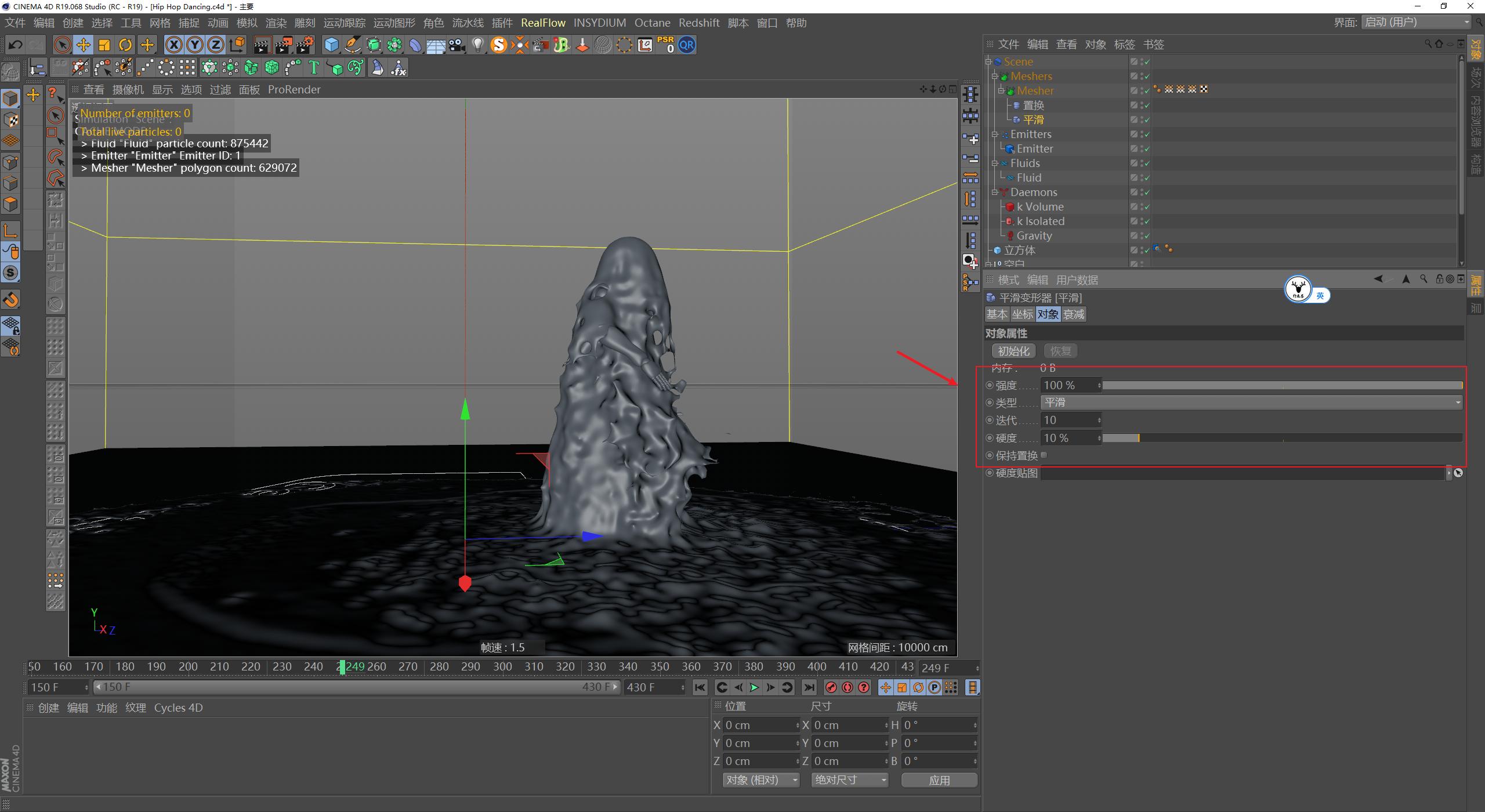Select the Move tool in the toolbar
The height and width of the screenshot is (812, 1485).
(x=83, y=45)
